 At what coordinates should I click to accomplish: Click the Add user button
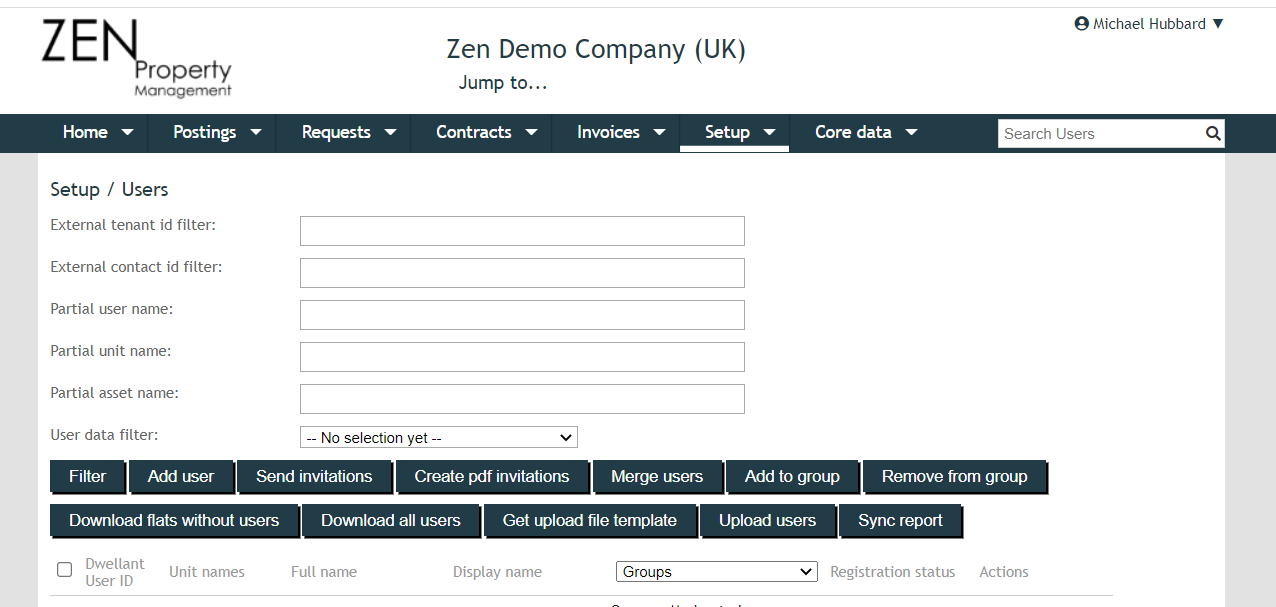pos(181,476)
